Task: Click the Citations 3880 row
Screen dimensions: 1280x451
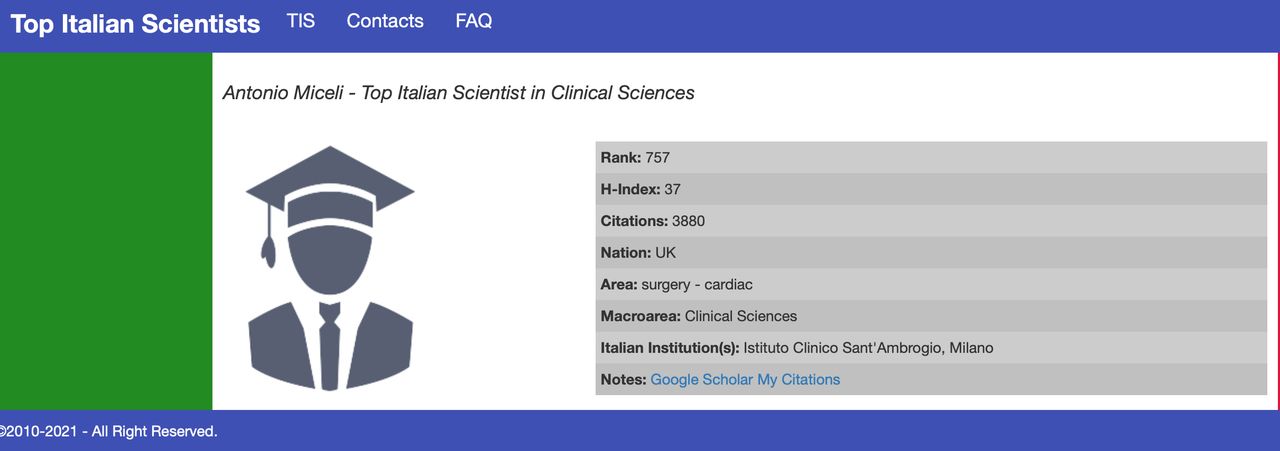Action: (x=930, y=221)
